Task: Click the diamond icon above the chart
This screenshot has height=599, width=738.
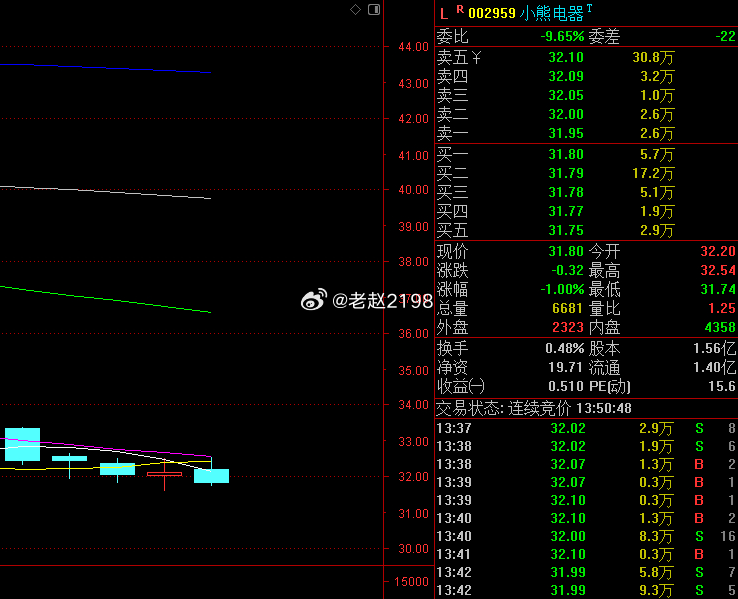Action: coord(355,9)
